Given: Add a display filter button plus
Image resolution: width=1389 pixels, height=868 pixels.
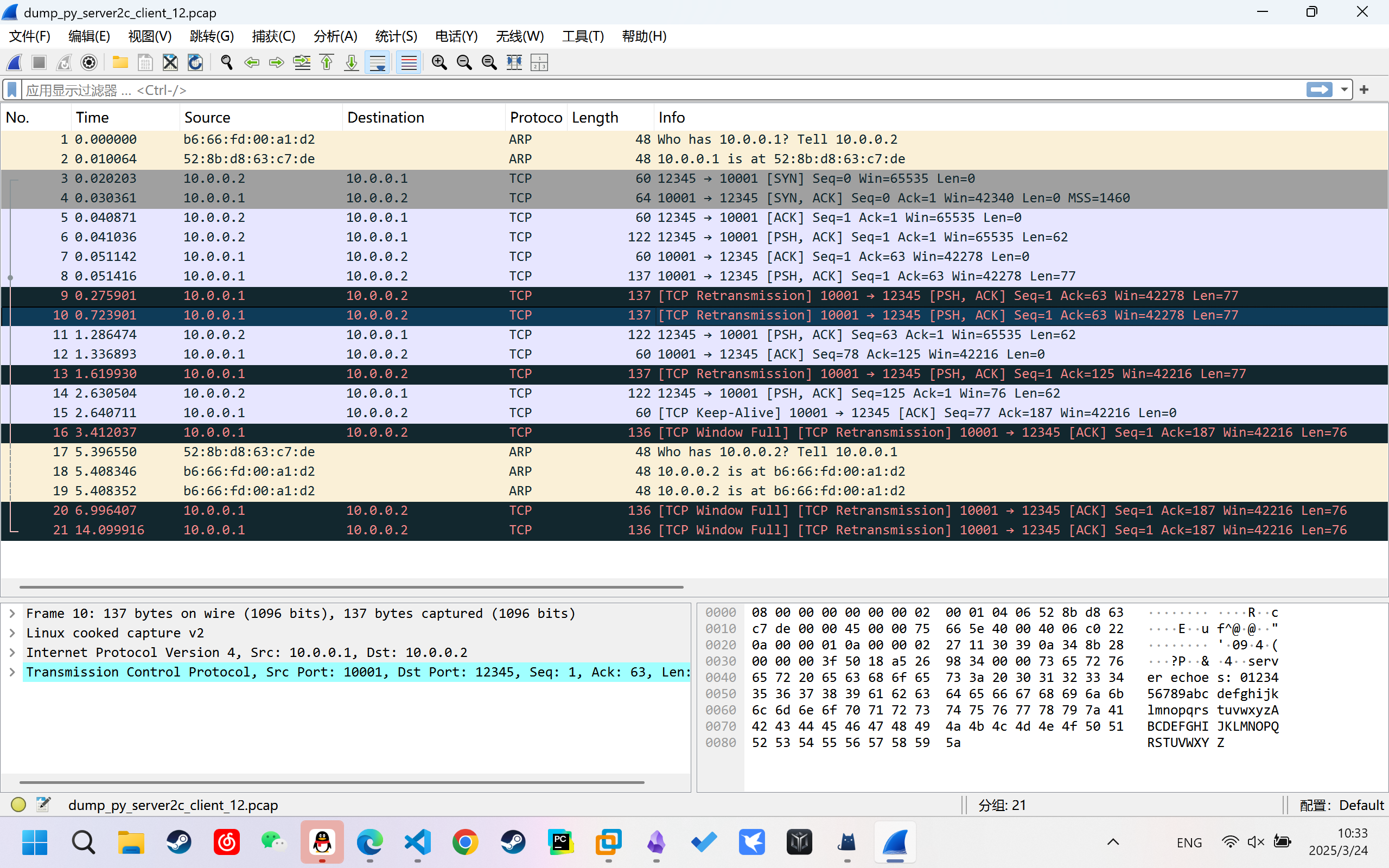Looking at the screenshot, I should pyautogui.click(x=1365, y=90).
